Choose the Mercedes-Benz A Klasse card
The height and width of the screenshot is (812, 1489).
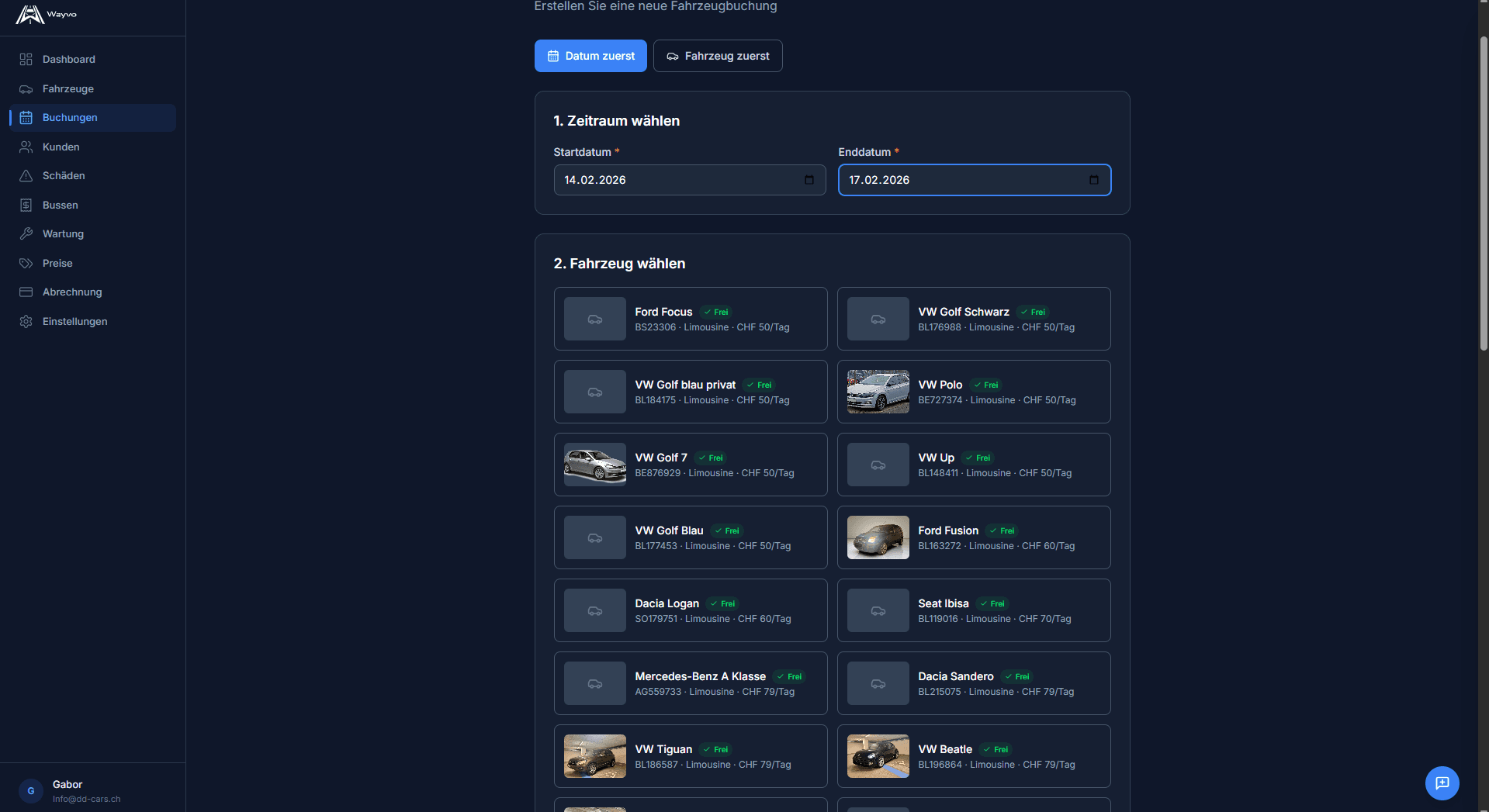(690, 683)
